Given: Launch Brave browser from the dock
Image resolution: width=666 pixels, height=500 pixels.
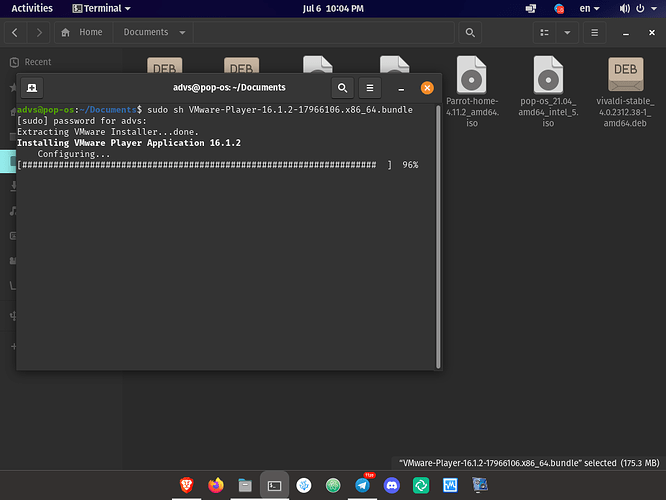Looking at the screenshot, I should click(186, 485).
